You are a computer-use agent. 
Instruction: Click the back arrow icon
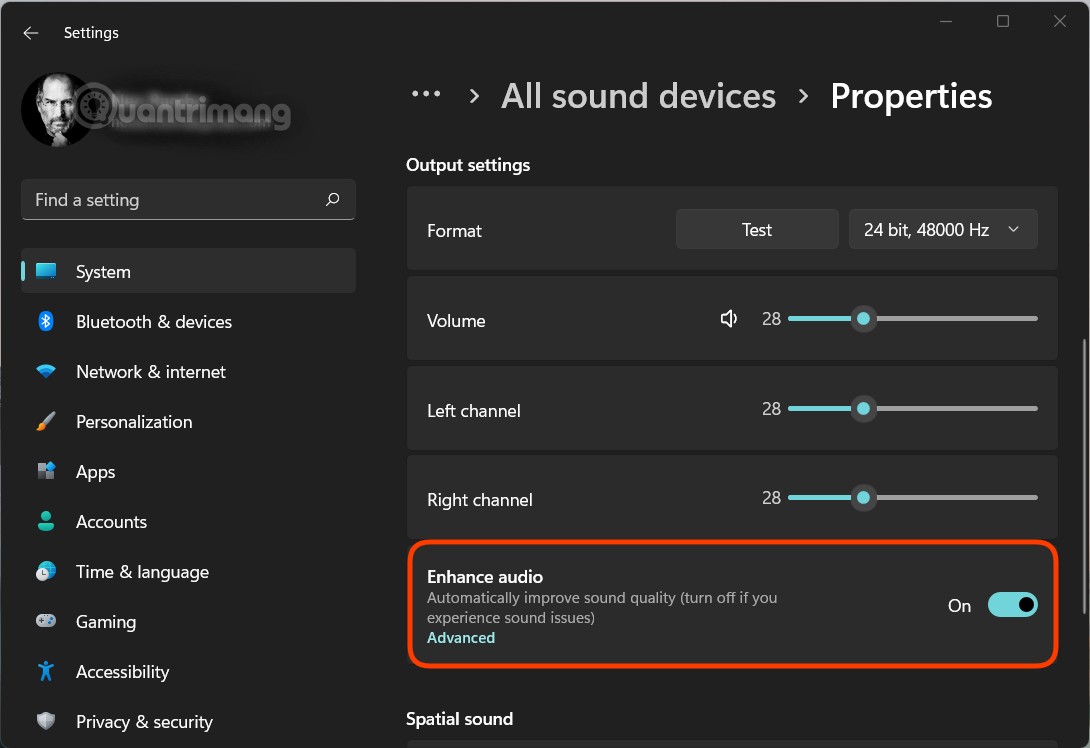click(31, 33)
